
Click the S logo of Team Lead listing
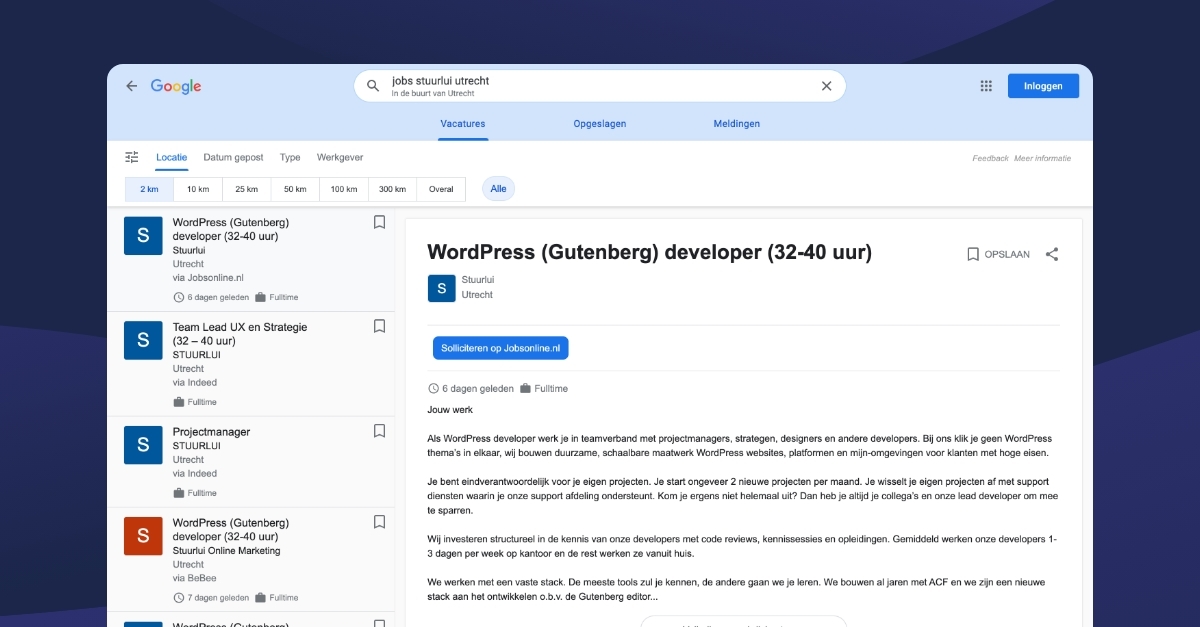pyautogui.click(x=143, y=340)
